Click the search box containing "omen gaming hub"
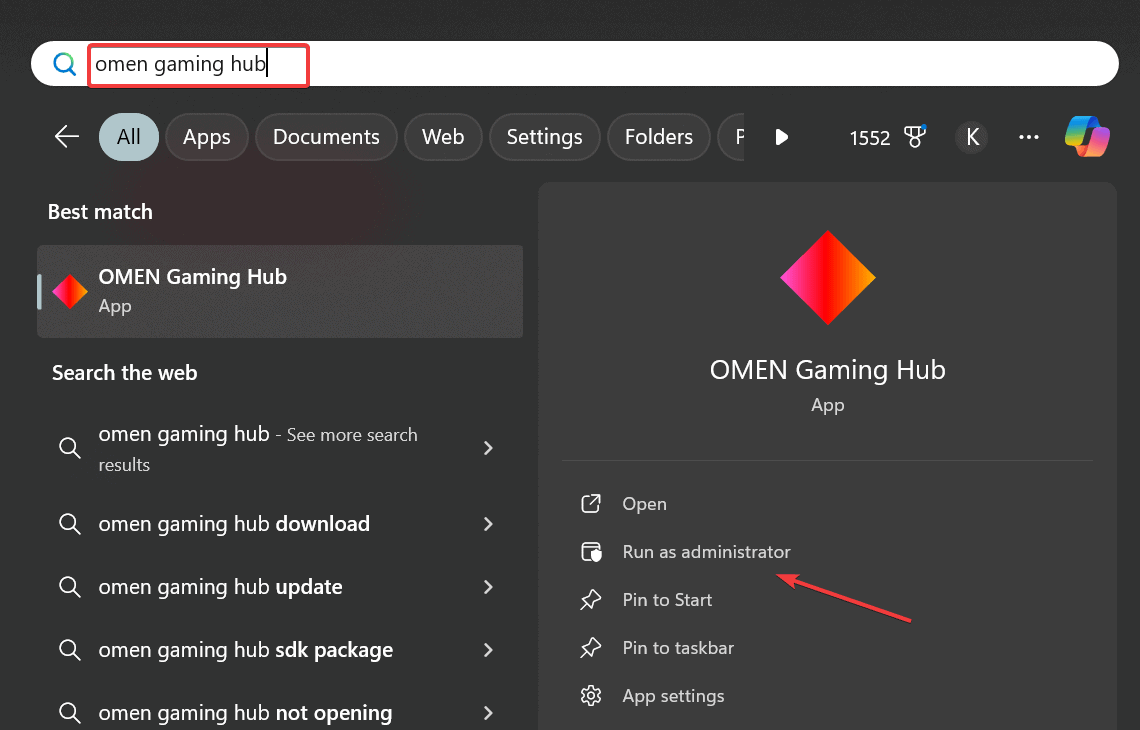The width and height of the screenshot is (1140, 730). 574,64
